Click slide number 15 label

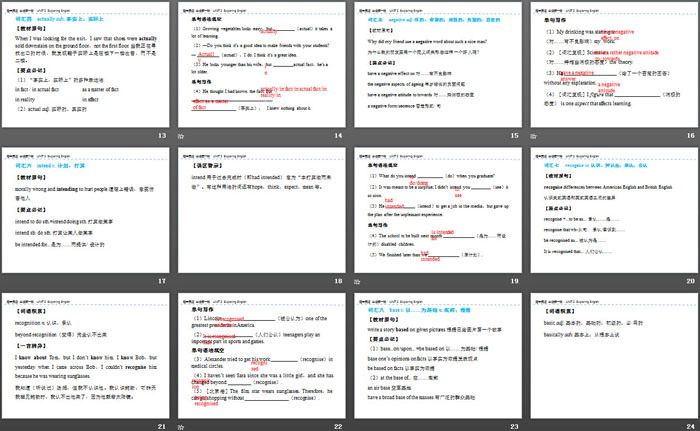514,135
